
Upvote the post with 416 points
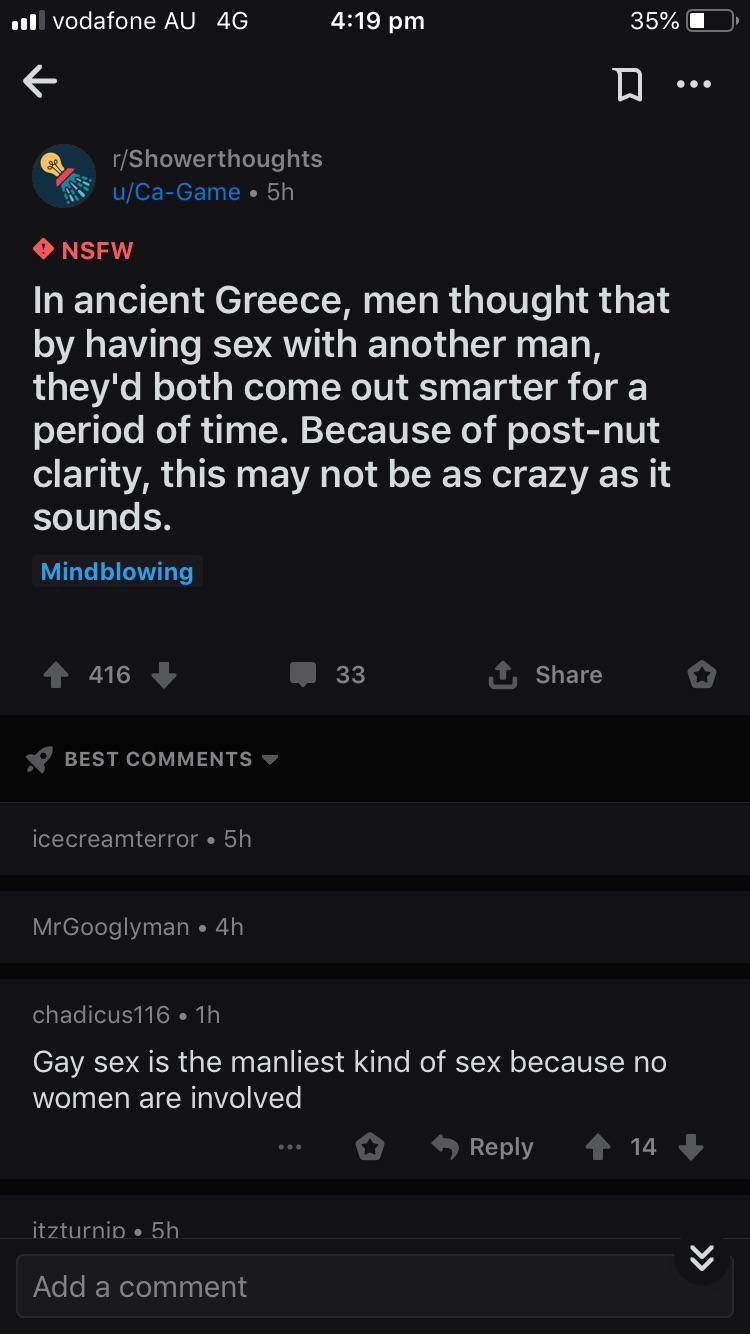click(x=55, y=676)
